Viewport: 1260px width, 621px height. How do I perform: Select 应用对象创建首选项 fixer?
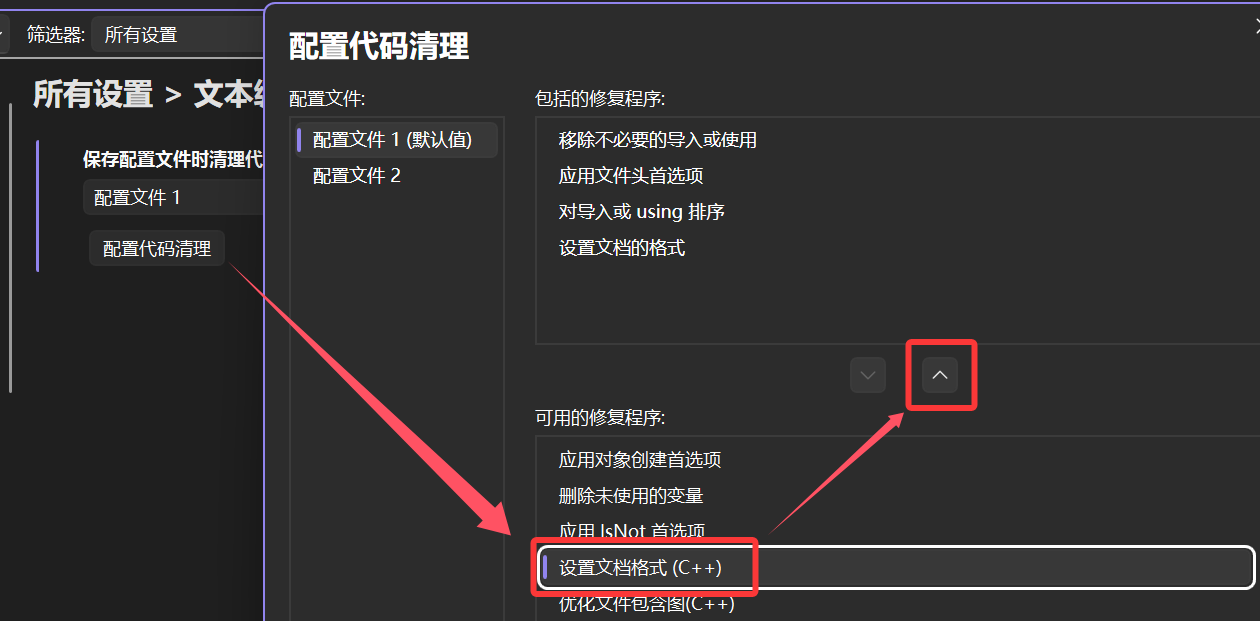tap(640, 459)
